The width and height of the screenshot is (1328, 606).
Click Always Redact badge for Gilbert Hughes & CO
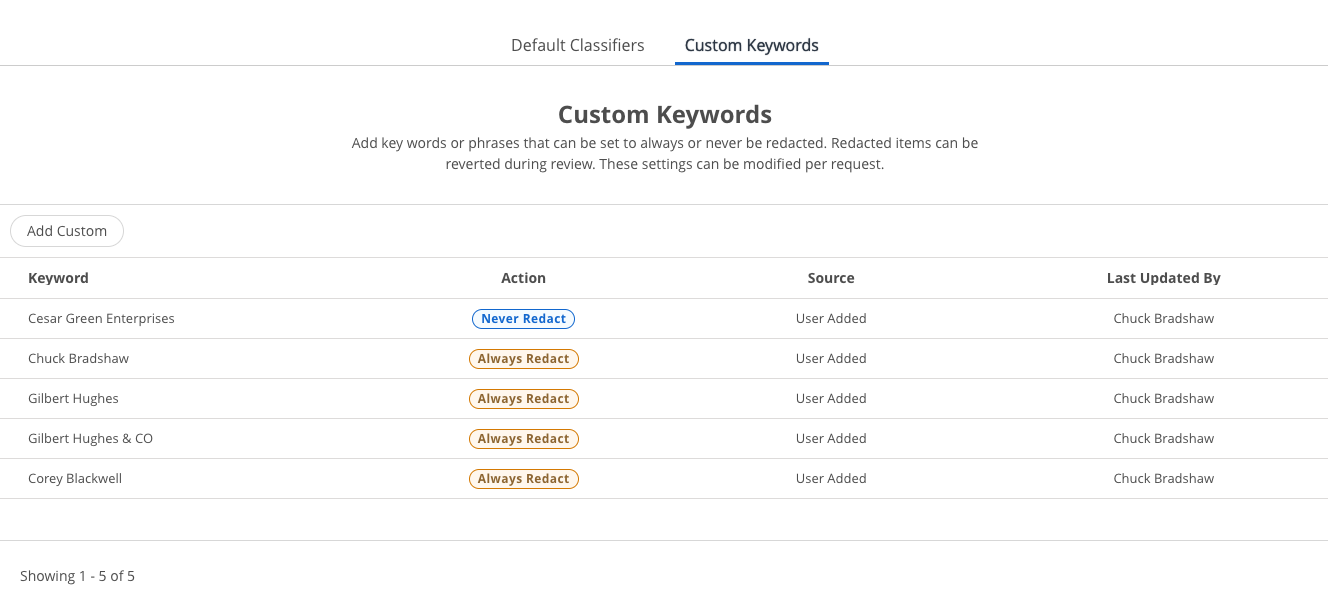coord(523,439)
